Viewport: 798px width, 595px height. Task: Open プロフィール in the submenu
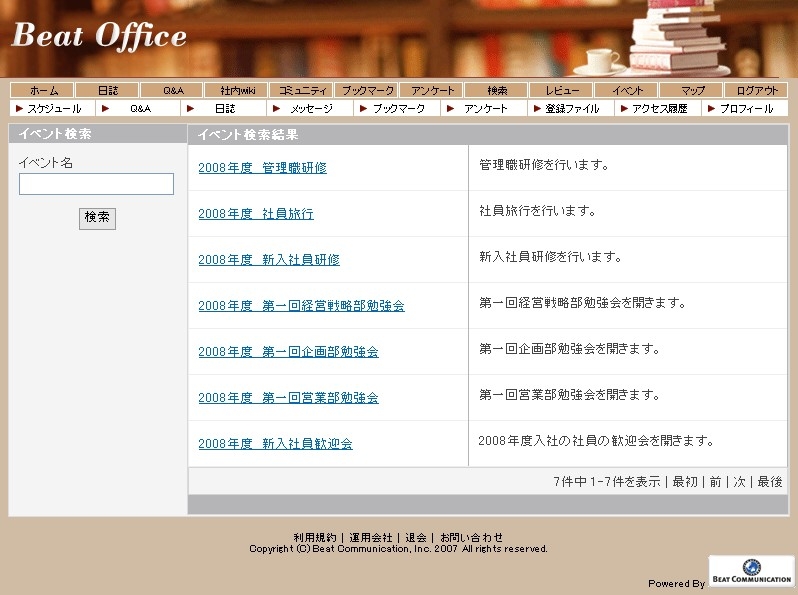(745, 108)
